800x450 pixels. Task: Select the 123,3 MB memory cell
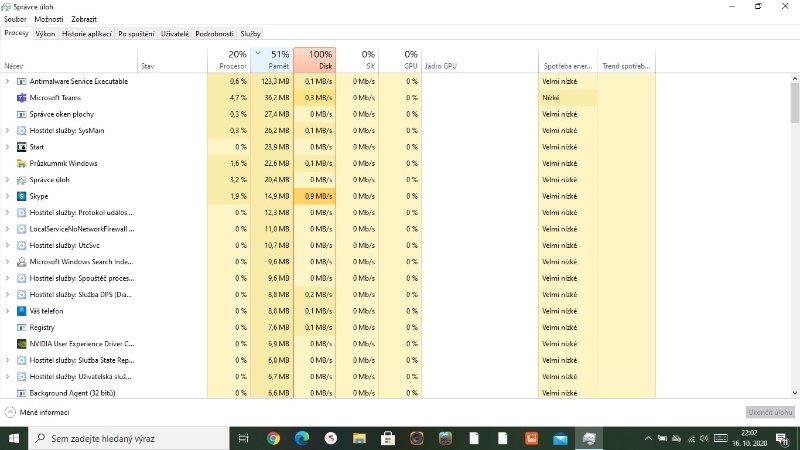(x=271, y=81)
